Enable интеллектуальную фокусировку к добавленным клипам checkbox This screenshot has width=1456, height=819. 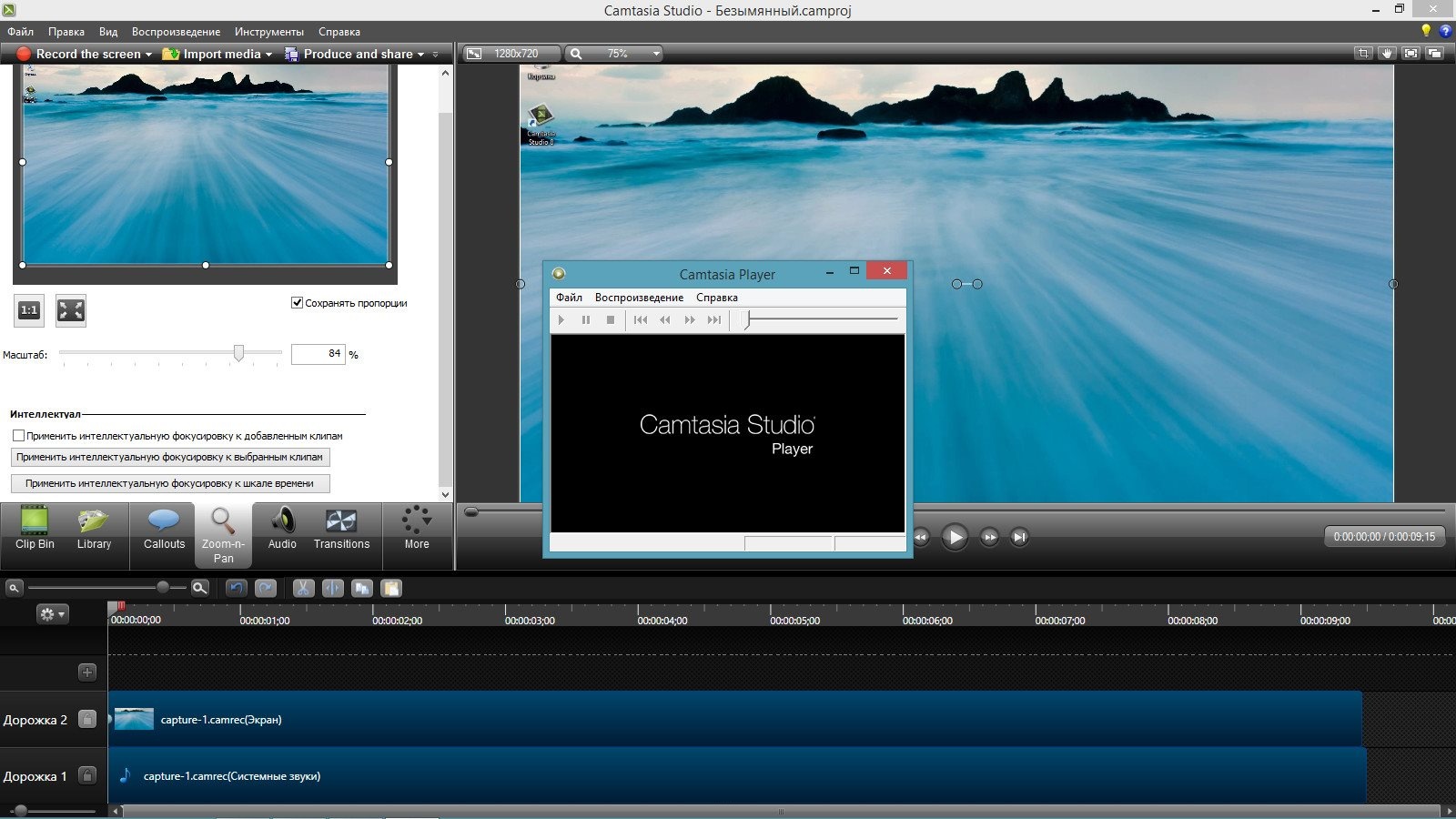pos(18,436)
